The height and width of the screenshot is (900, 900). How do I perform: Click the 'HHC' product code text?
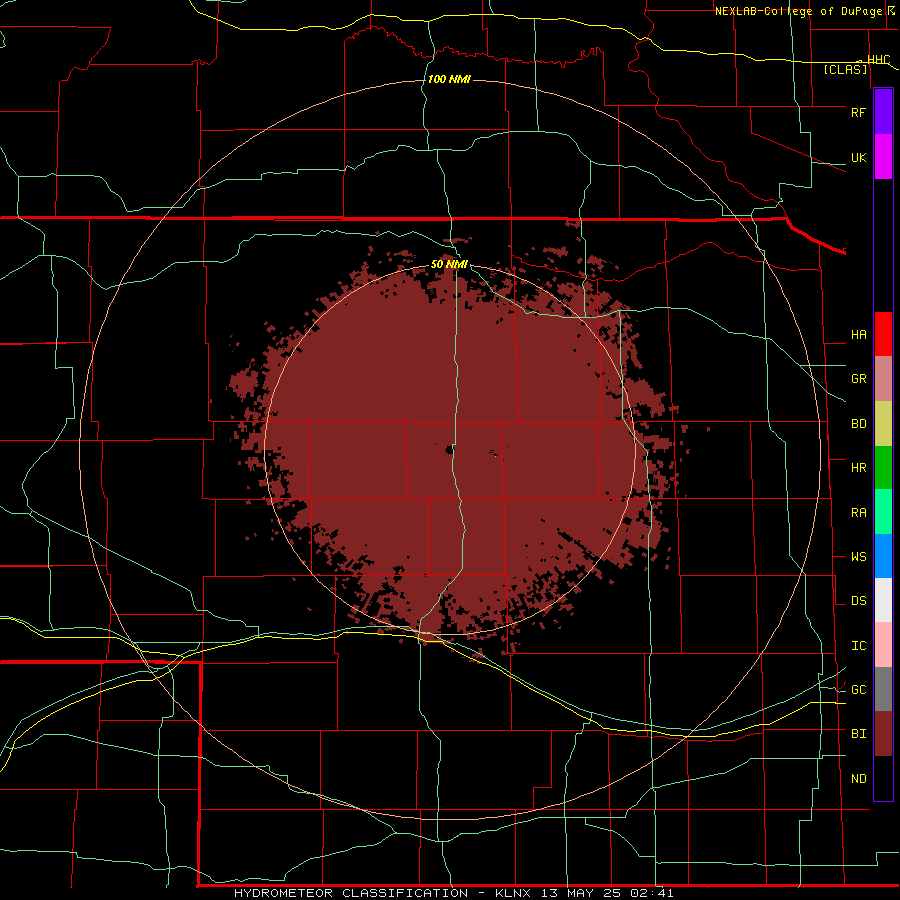coord(878,60)
